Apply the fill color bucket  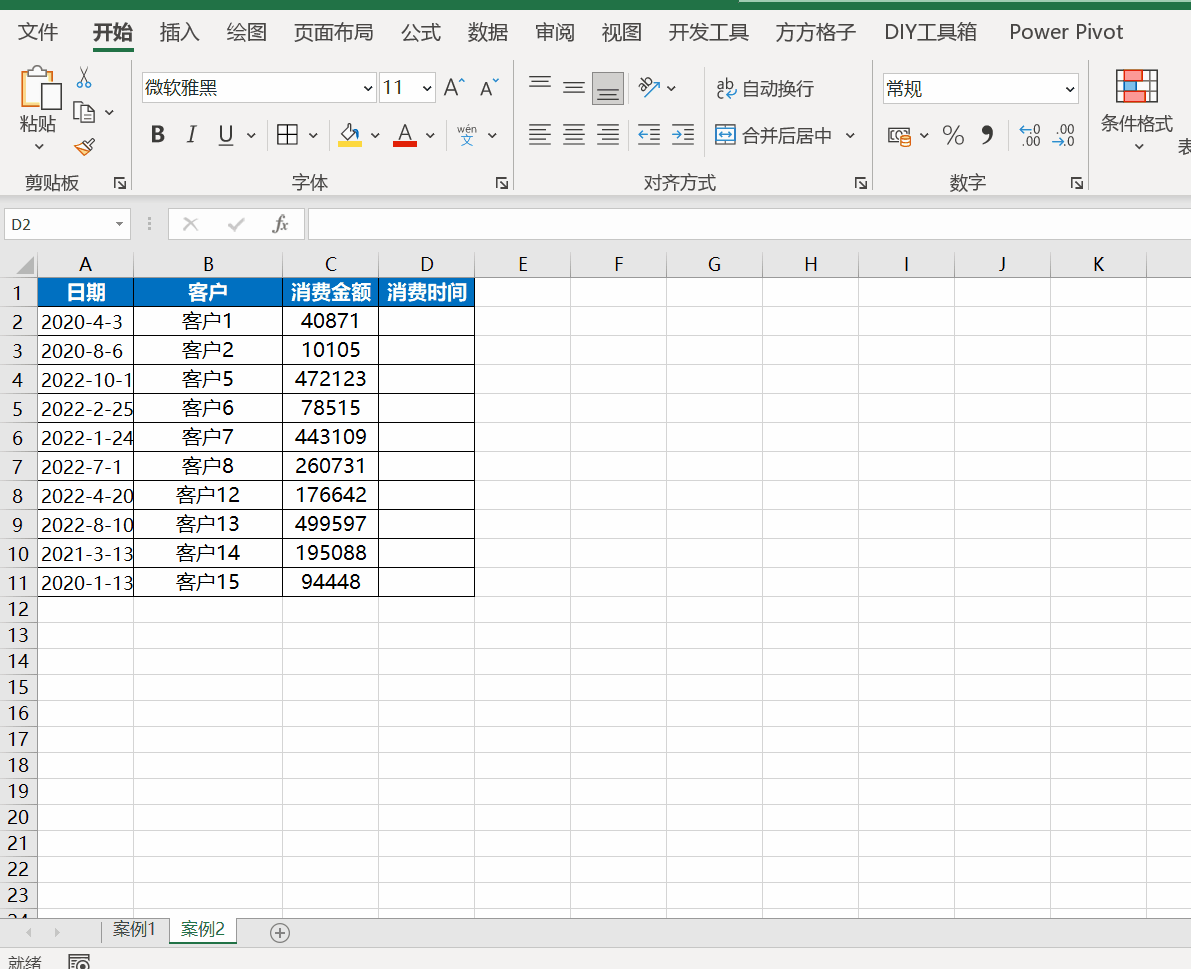[349, 135]
